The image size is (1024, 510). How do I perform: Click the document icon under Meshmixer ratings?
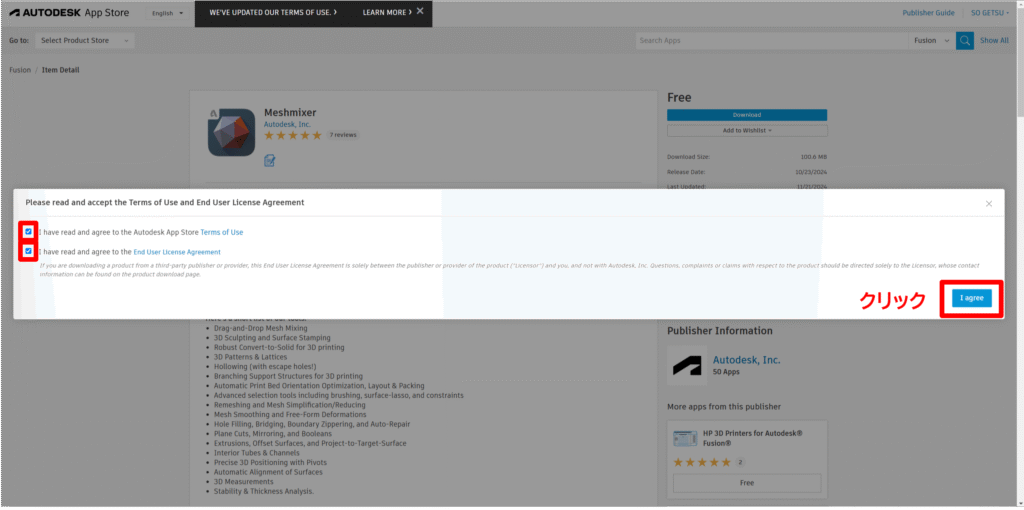270,160
